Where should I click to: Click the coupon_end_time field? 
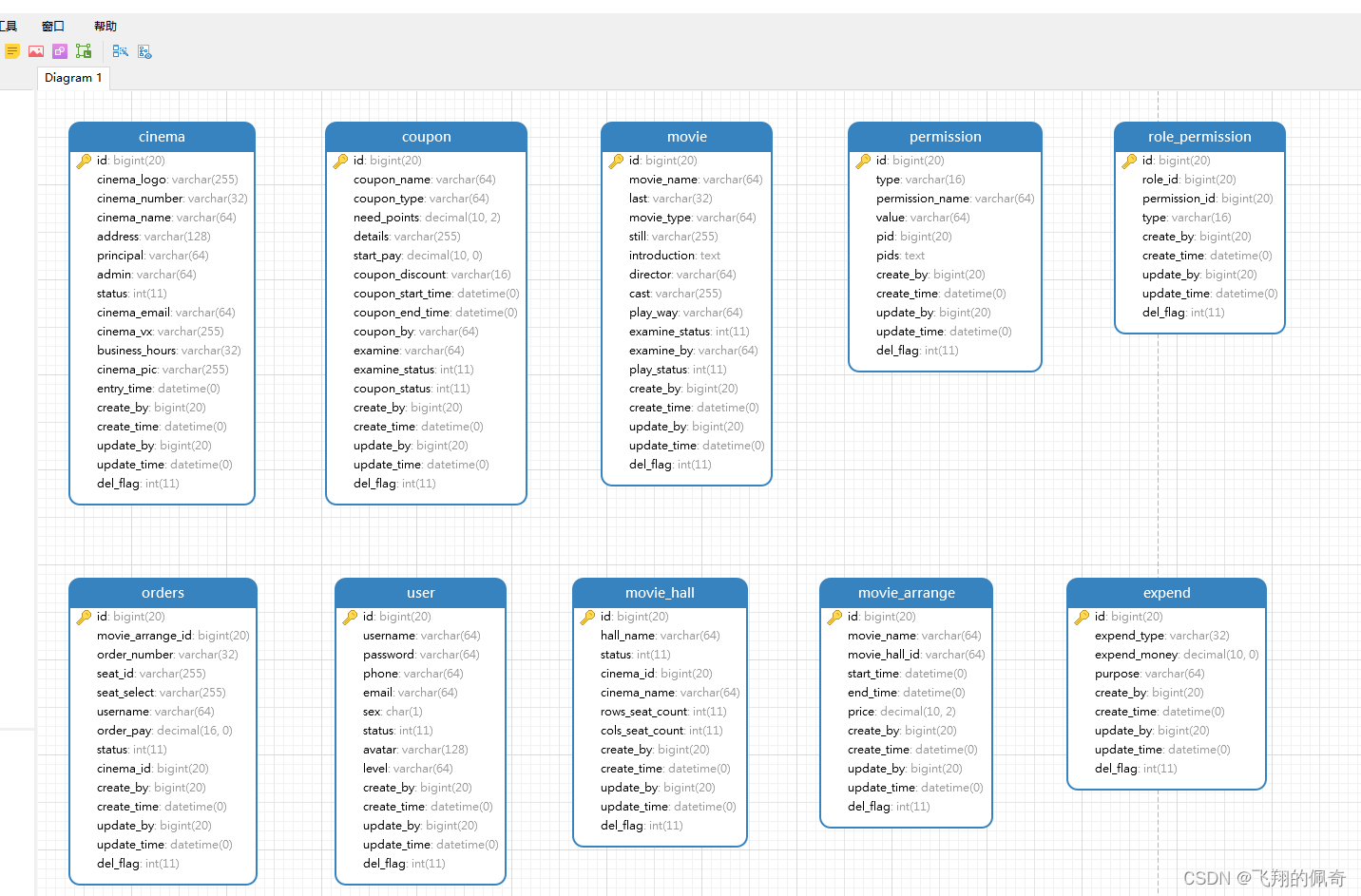435,313
